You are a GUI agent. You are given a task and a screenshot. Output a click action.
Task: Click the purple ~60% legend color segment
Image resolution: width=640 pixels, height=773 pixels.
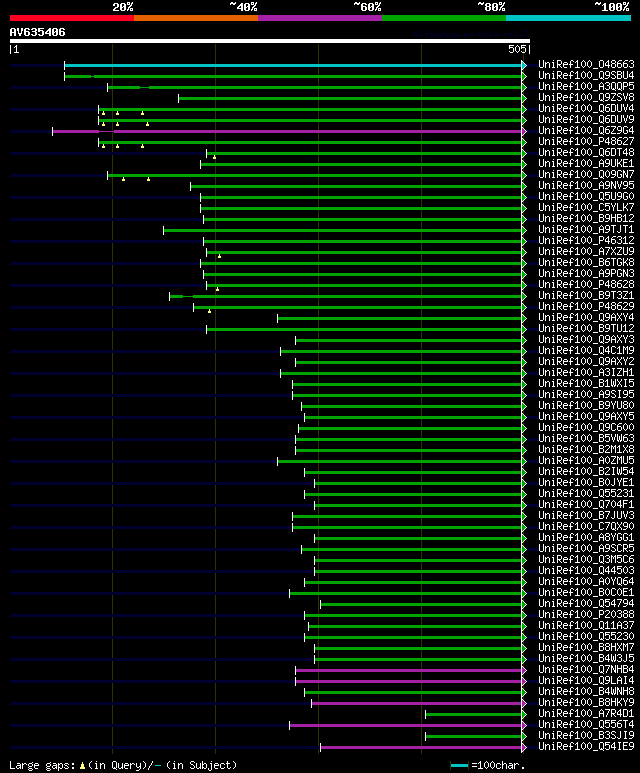(x=320, y=18)
